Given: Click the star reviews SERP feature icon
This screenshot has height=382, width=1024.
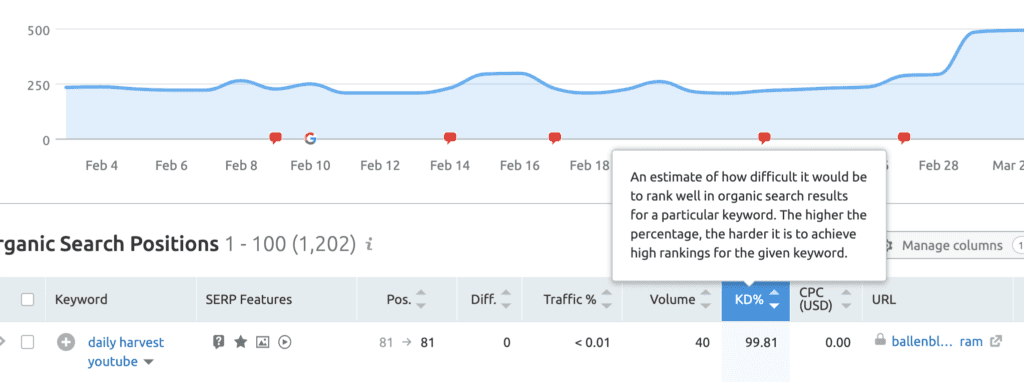Looking at the screenshot, I should (x=240, y=342).
